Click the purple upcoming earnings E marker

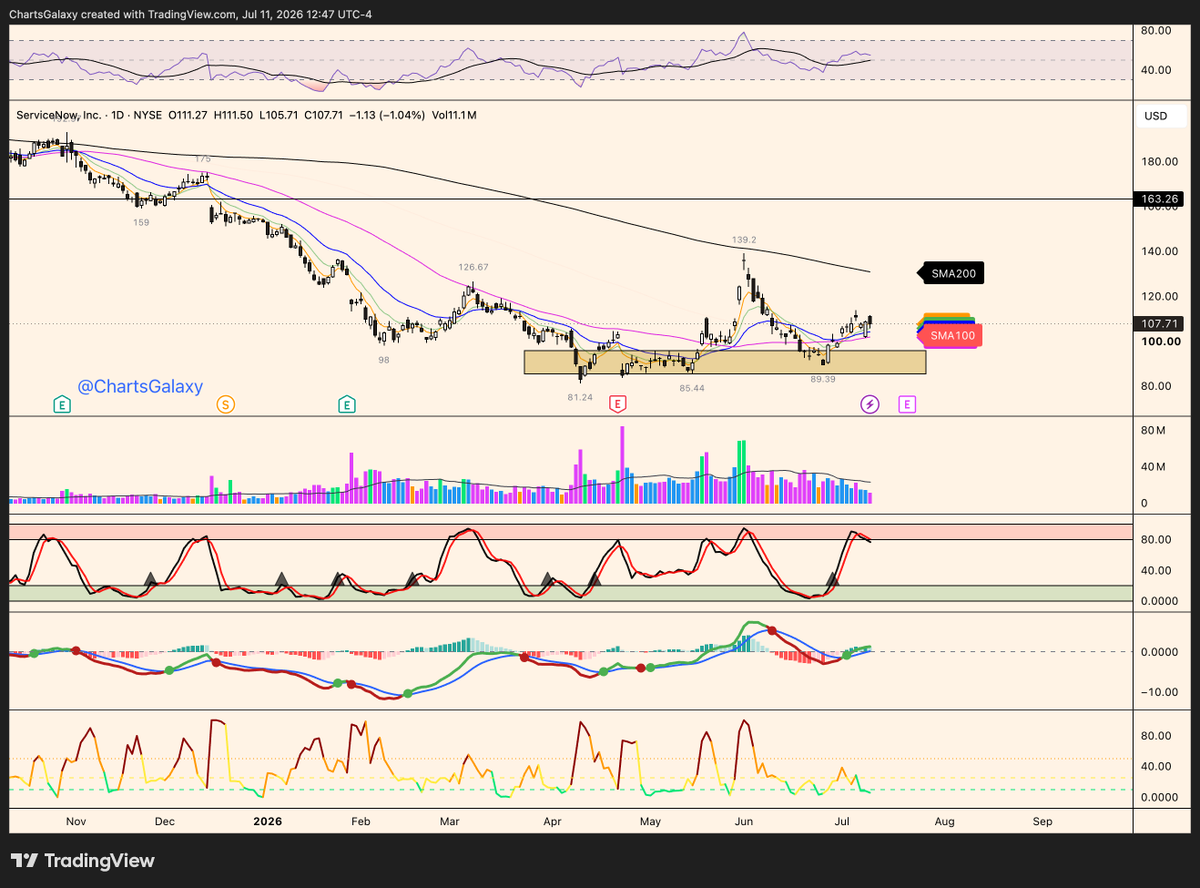point(907,404)
